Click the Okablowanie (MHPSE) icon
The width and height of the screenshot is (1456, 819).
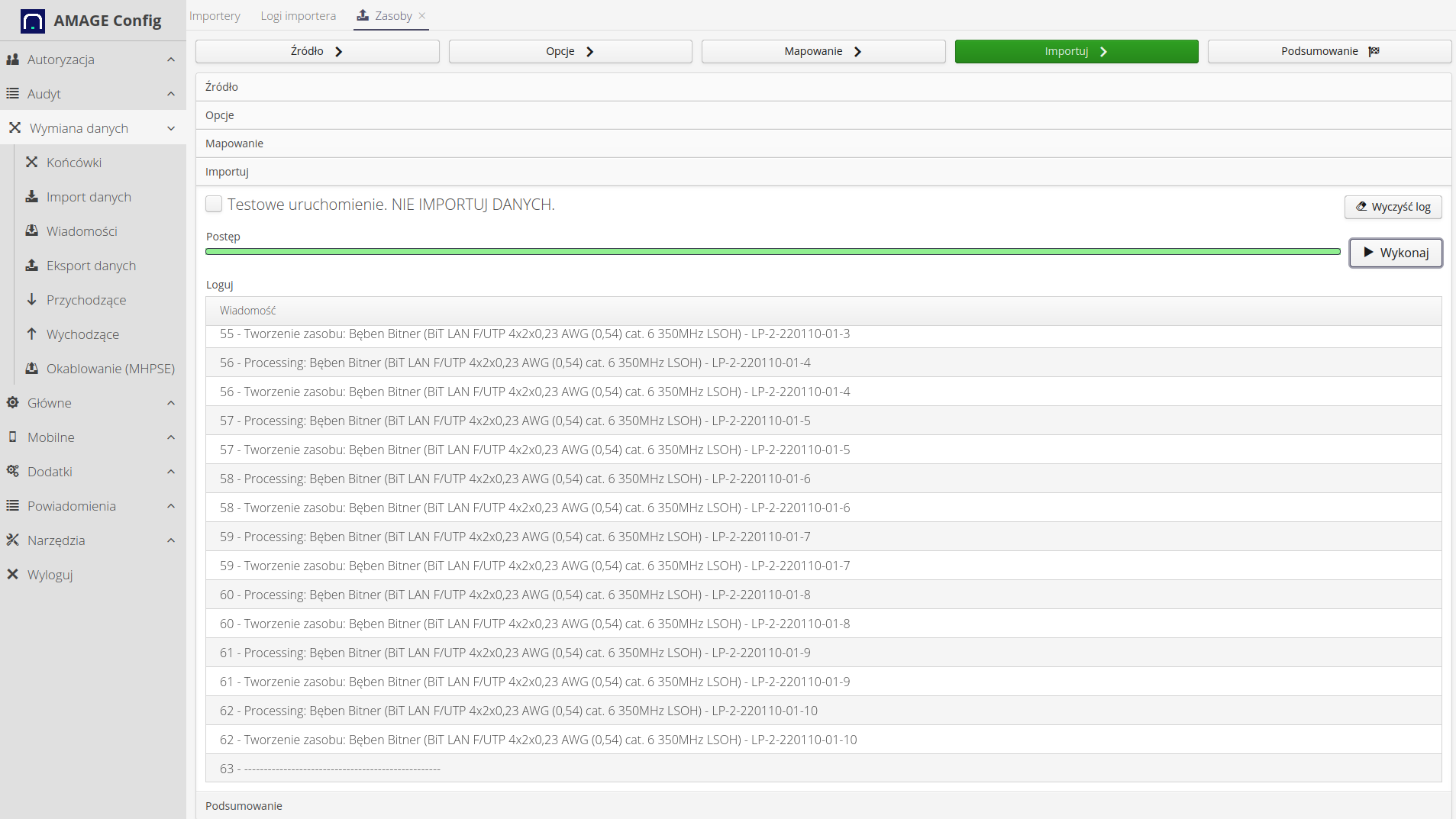[31, 368]
